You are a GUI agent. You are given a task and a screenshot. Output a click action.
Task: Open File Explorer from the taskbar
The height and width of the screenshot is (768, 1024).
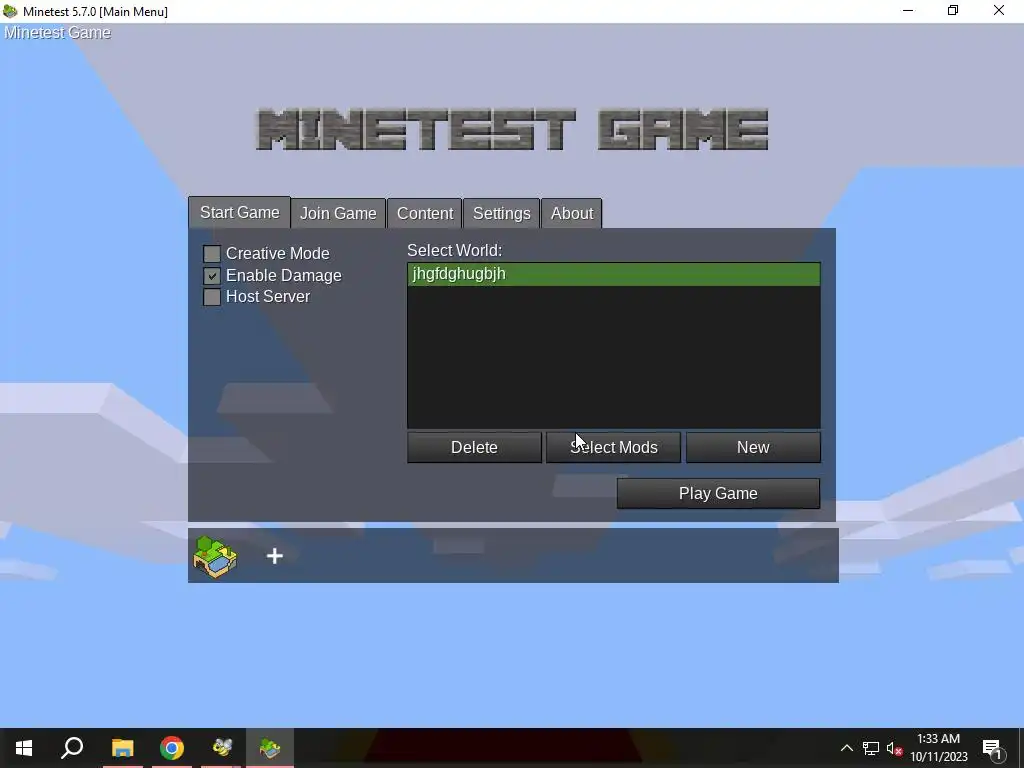pos(122,748)
